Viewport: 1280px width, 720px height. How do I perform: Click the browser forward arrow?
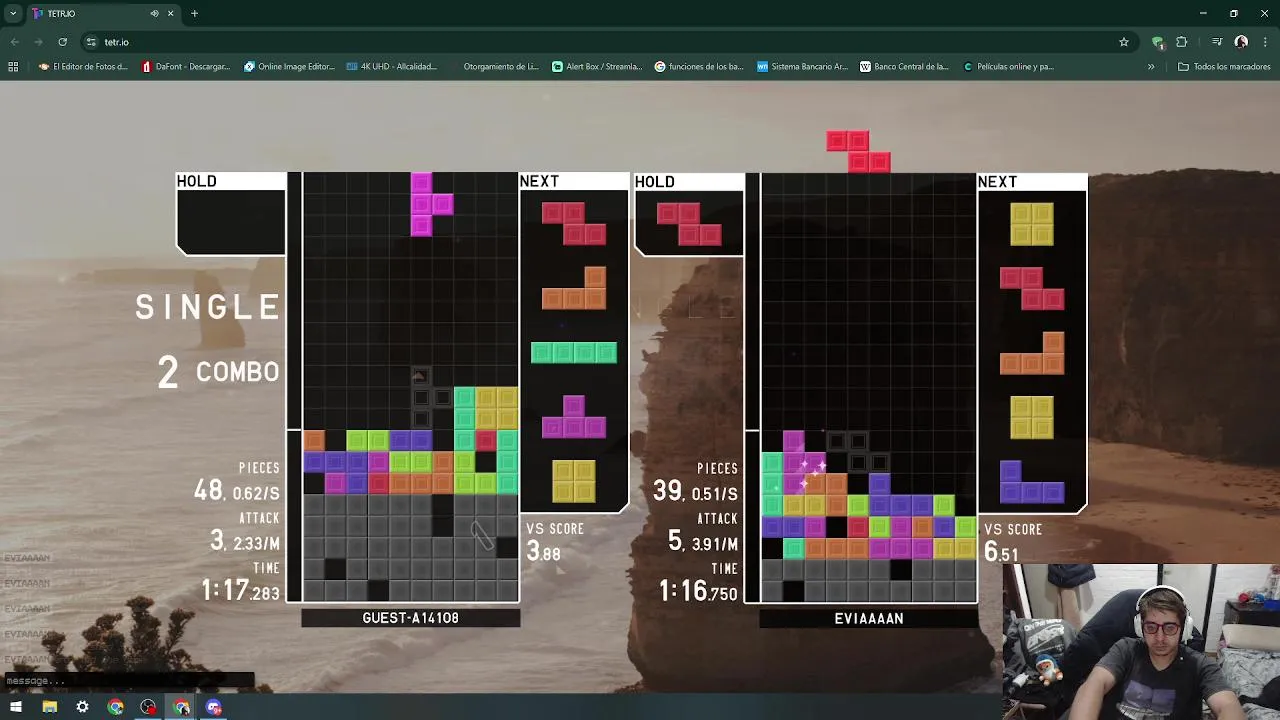[x=38, y=42]
